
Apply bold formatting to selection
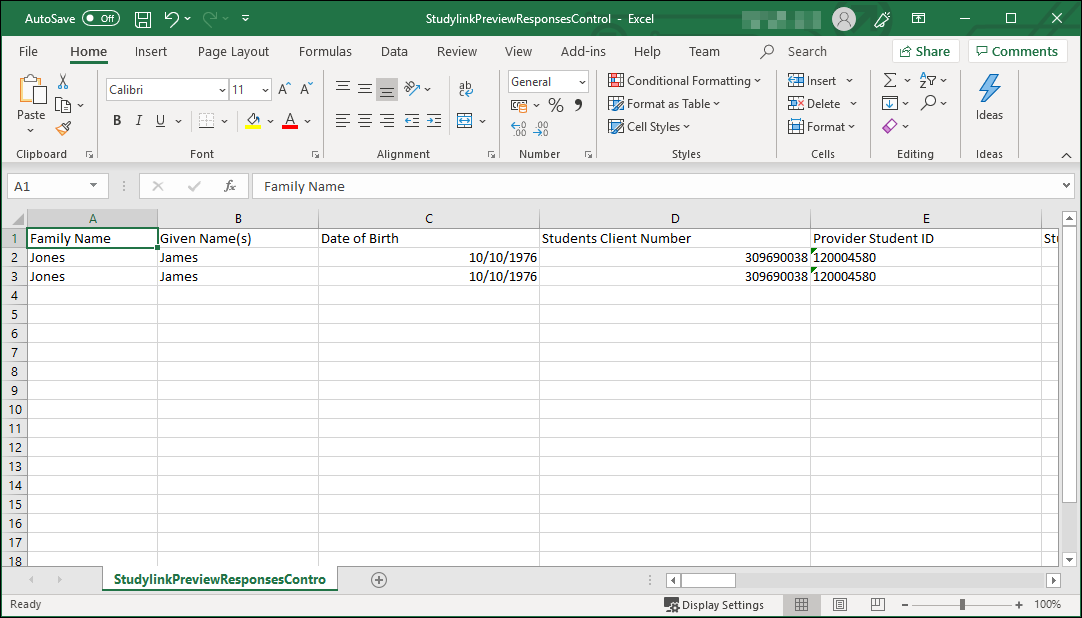(x=116, y=120)
